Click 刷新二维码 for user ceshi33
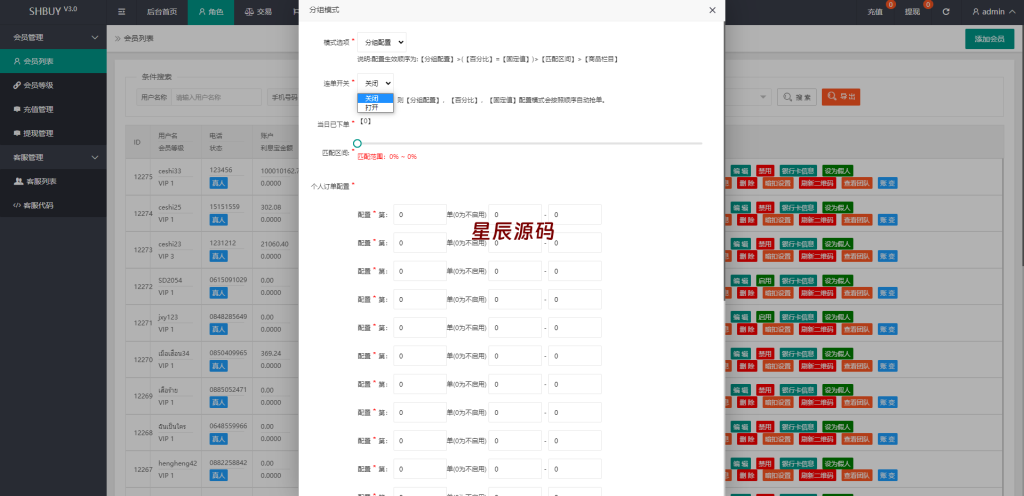Screen dimensions: 1024x496 point(816,183)
